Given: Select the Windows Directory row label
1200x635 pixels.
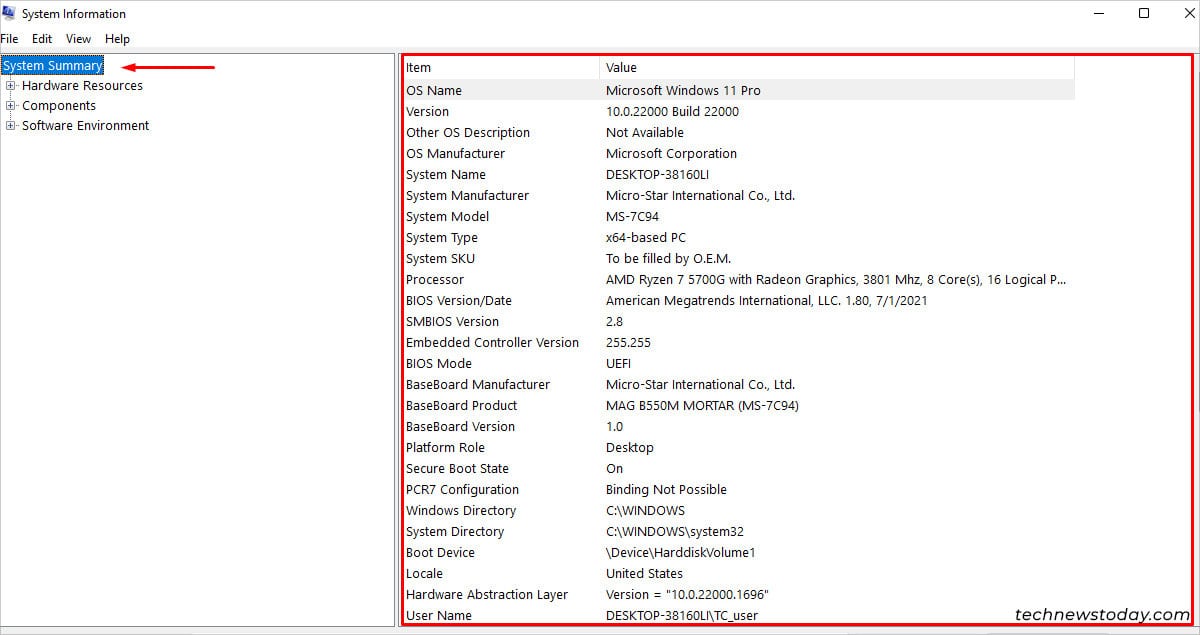Looking at the screenshot, I should coord(461,510).
